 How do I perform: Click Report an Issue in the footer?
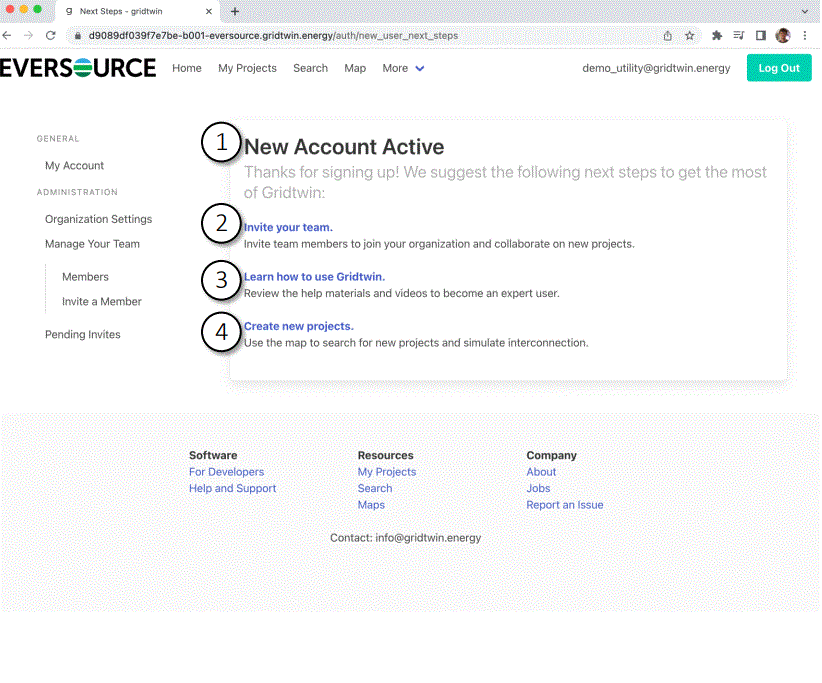click(x=565, y=504)
